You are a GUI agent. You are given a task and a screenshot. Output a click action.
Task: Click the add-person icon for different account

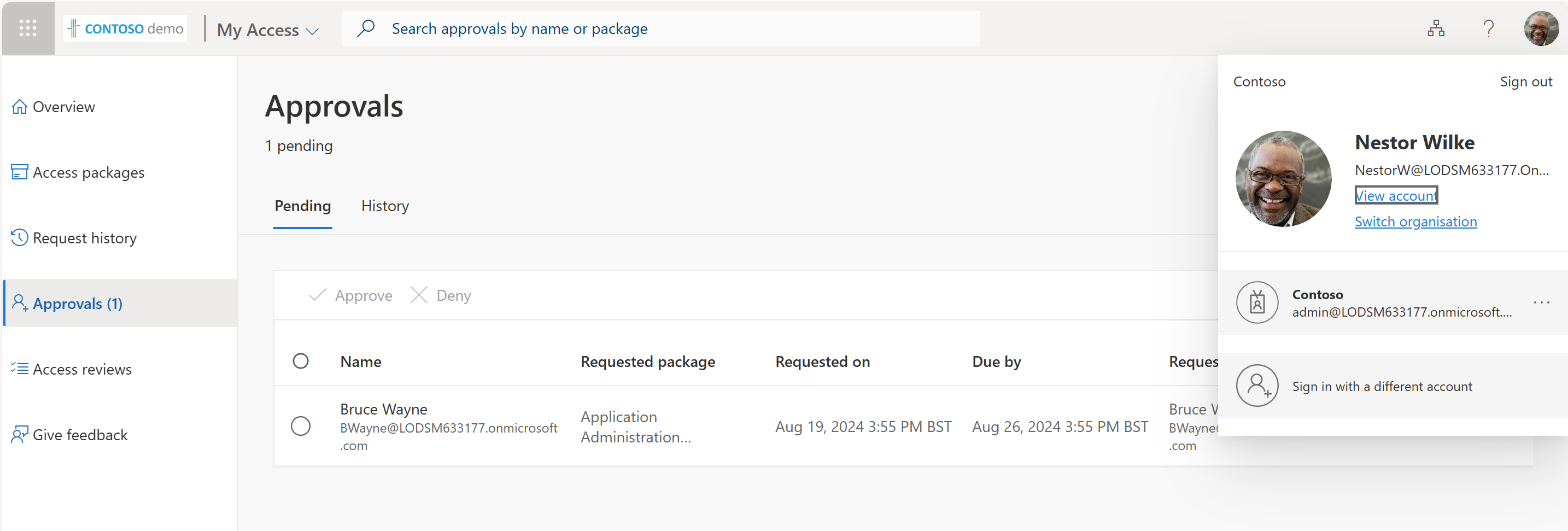(1257, 386)
